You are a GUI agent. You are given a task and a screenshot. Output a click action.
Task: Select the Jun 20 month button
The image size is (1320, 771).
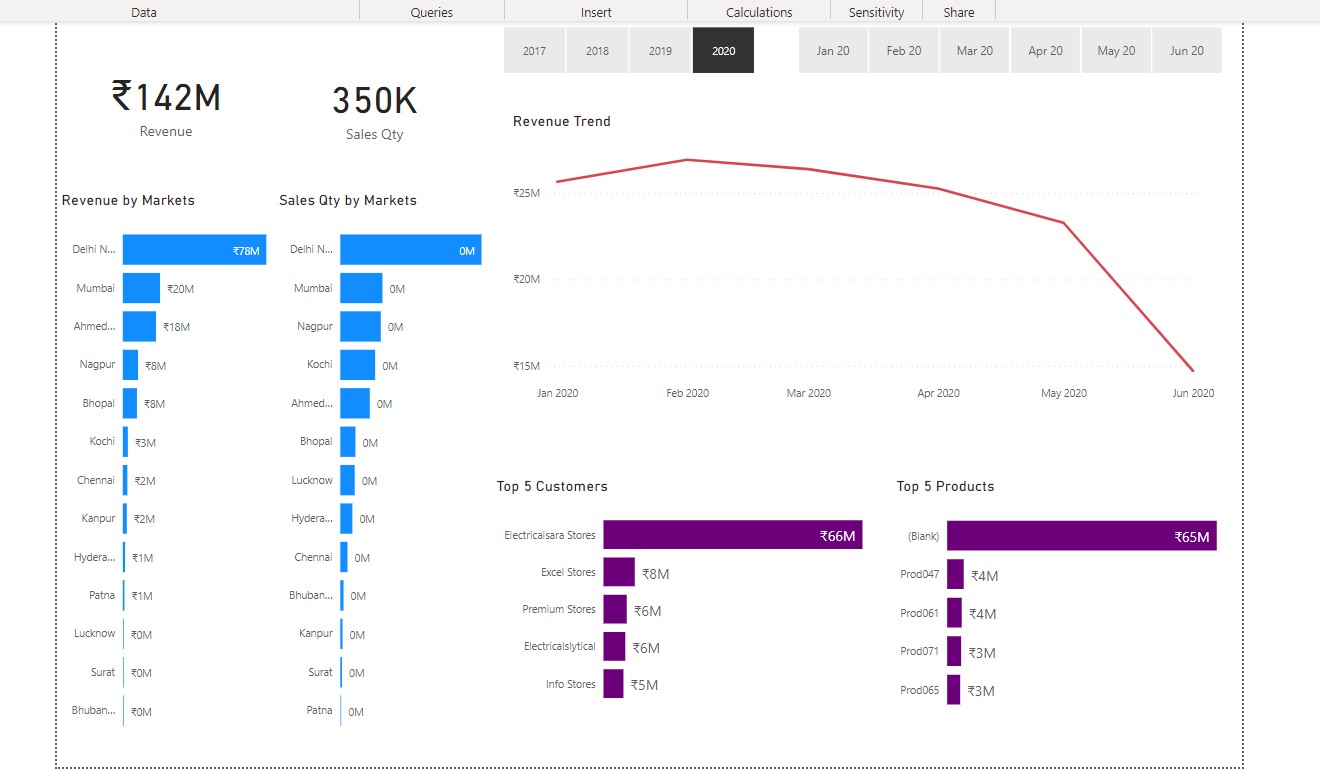1187,49
